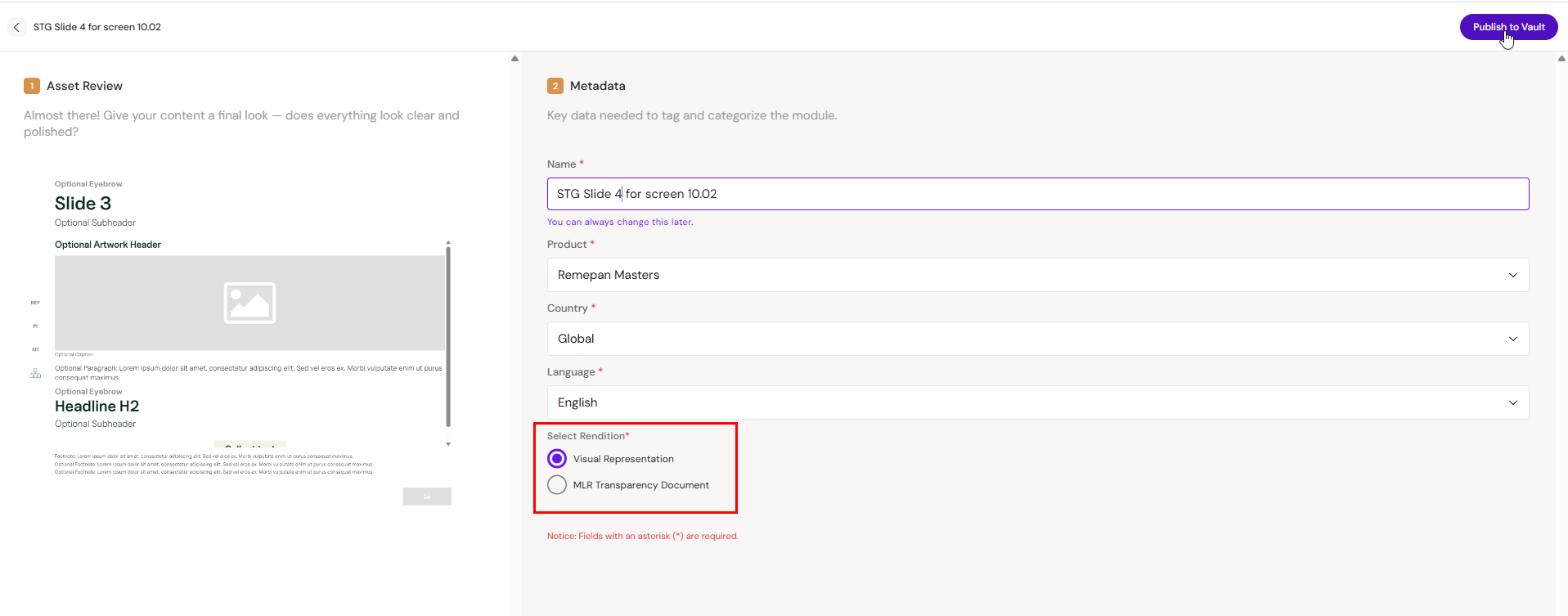1568x616 pixels.
Task: Click the SD icon beside the slide preview
Action: (x=35, y=349)
